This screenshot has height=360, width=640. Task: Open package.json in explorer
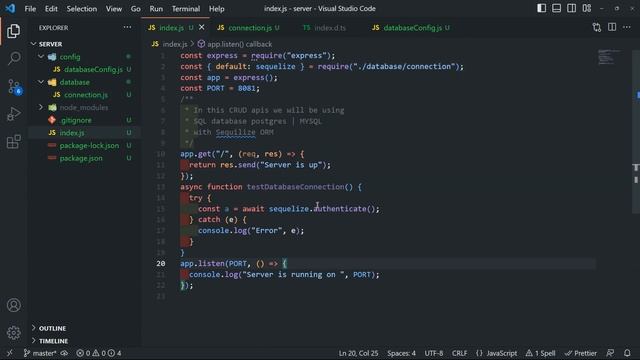coord(81,158)
